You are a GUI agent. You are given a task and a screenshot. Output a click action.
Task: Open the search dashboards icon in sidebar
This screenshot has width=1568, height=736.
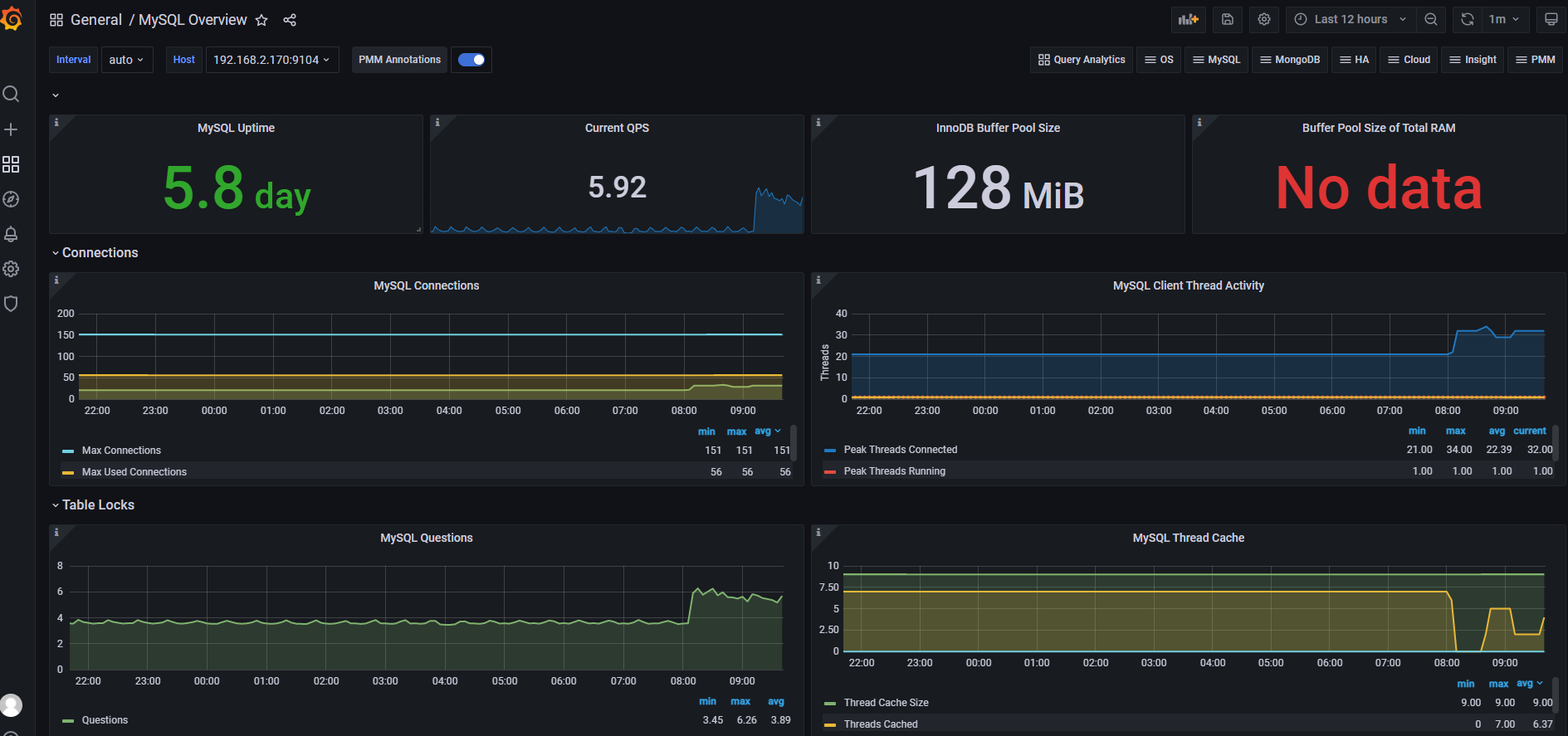pyautogui.click(x=11, y=94)
